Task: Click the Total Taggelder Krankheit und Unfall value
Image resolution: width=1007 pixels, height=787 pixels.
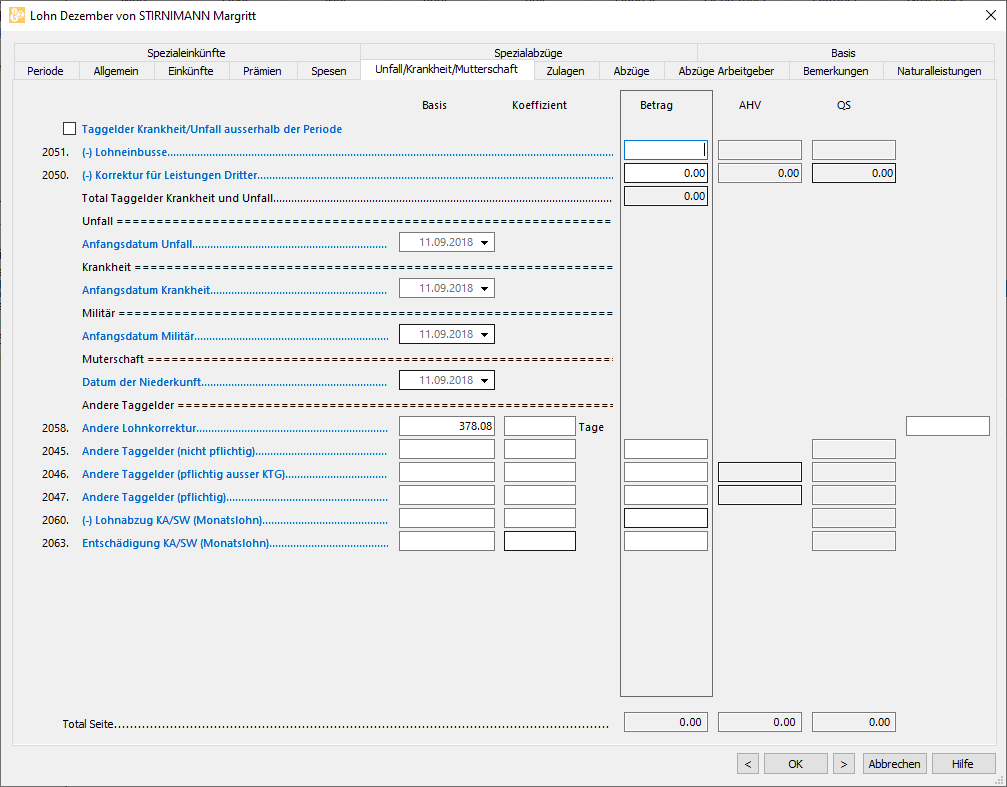Action: (665, 196)
